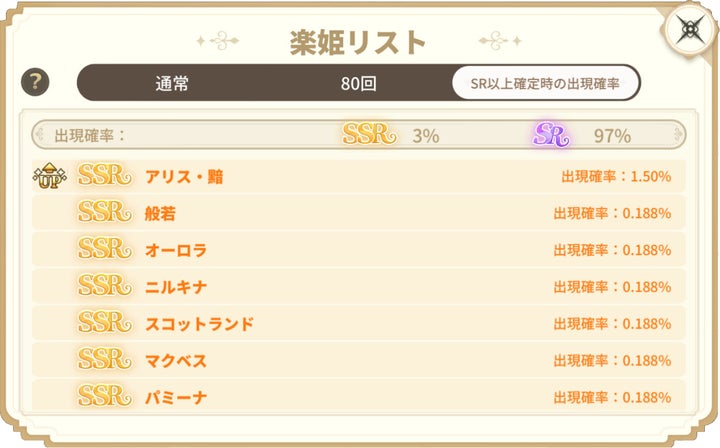Select SR以上確定時の出現確率 tab
Image resolution: width=720 pixels, height=448 pixels.
(x=545, y=84)
